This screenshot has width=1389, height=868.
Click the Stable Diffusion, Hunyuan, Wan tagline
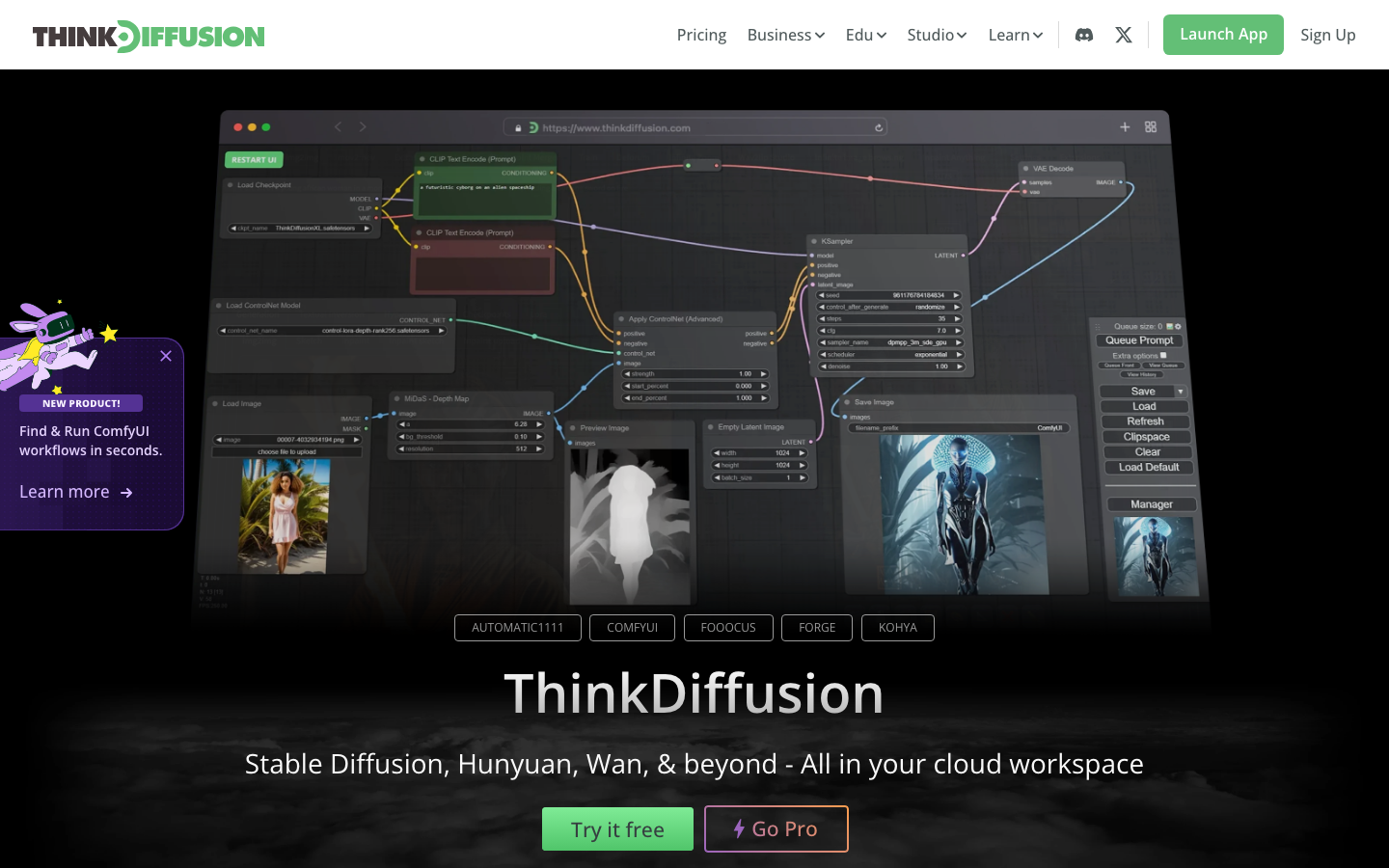pyautogui.click(x=694, y=764)
